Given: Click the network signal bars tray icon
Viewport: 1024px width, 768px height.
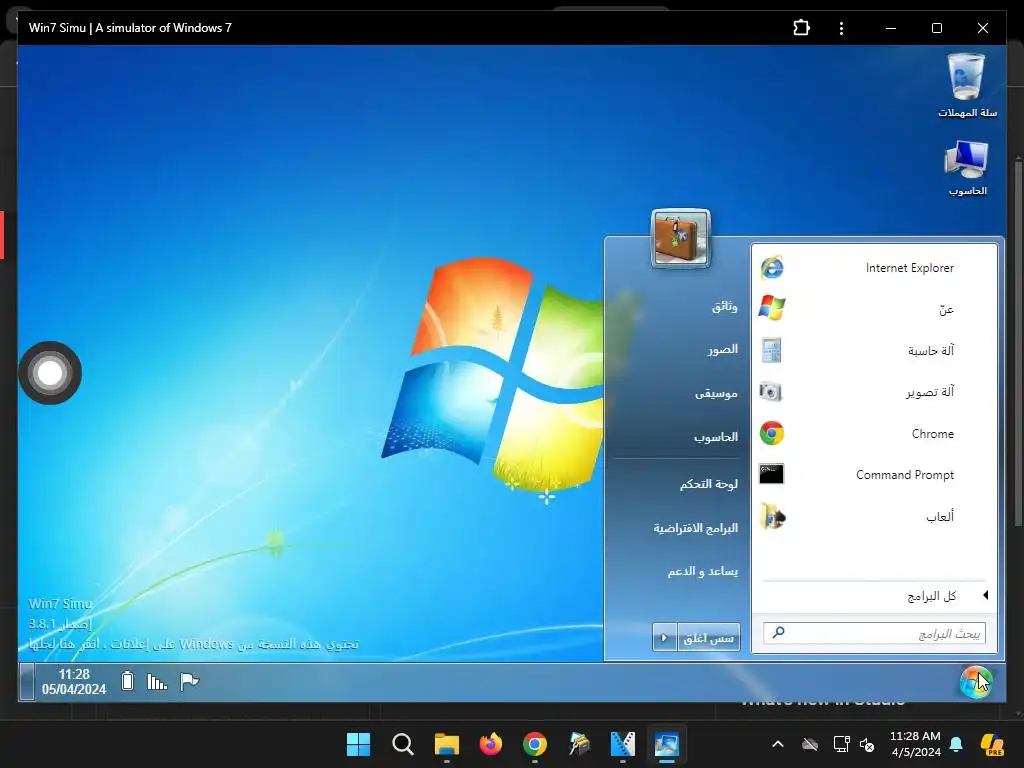Looking at the screenshot, I should tap(157, 682).
